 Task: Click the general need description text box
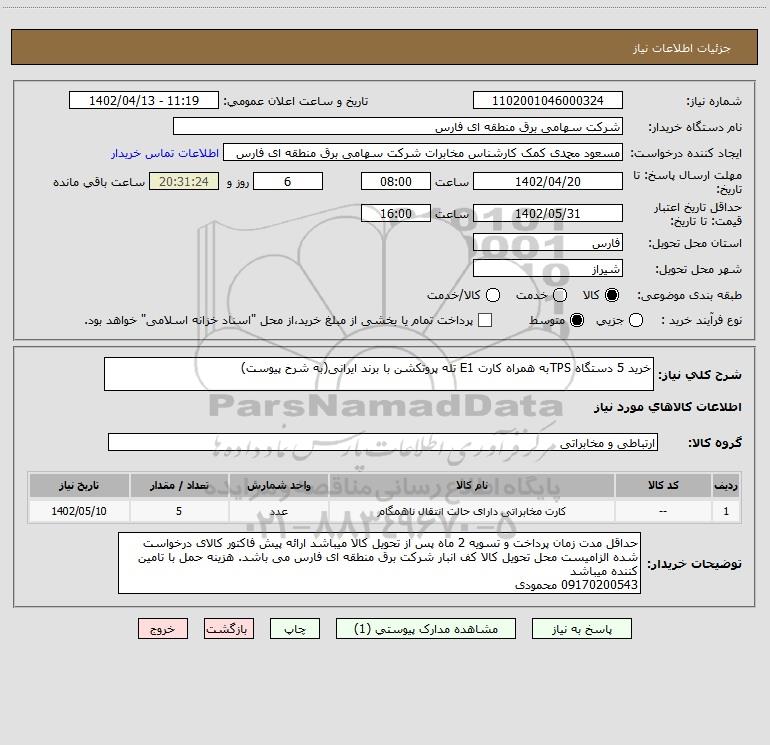click(x=379, y=374)
